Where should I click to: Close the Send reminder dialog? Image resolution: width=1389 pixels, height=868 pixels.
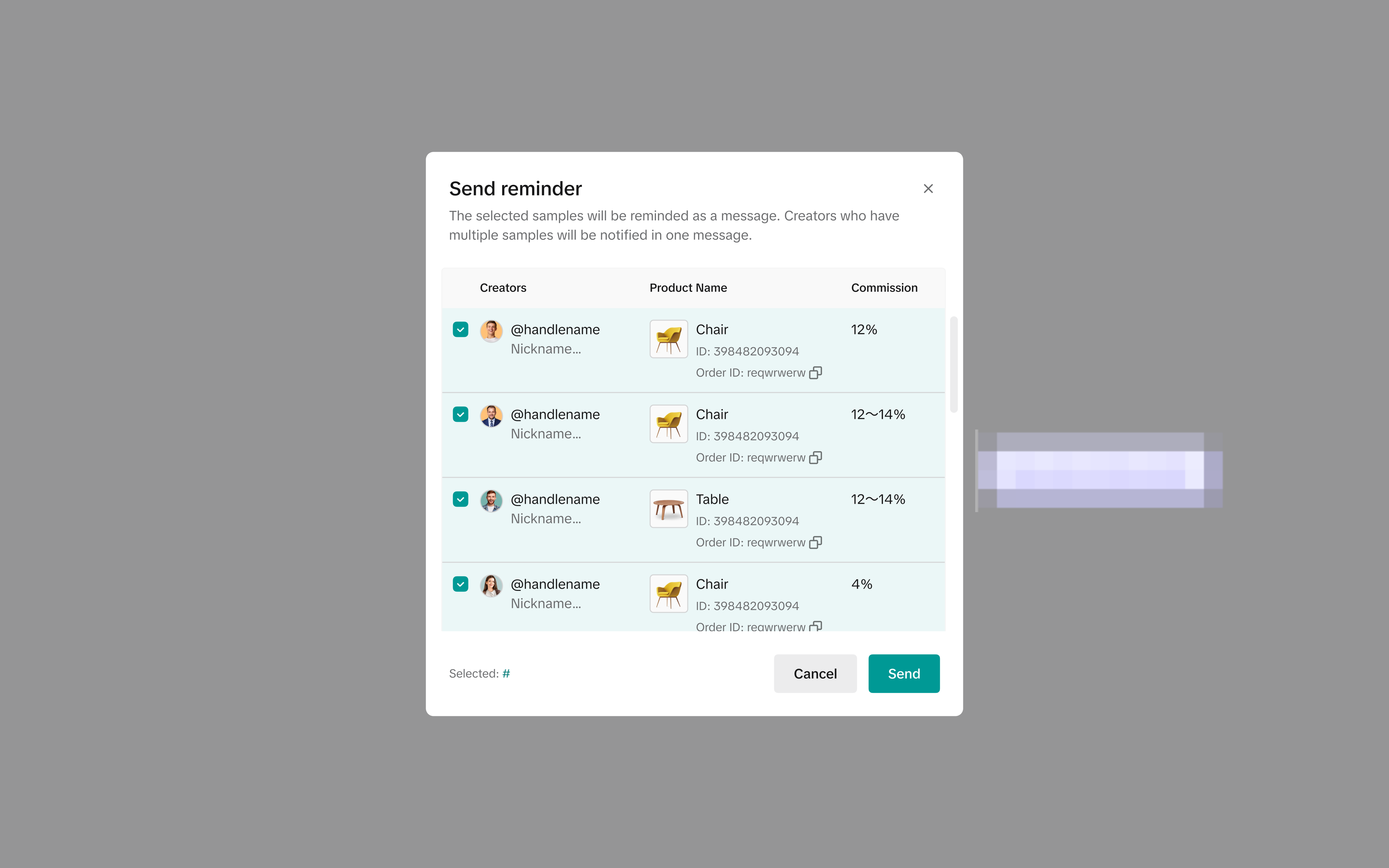(x=928, y=188)
